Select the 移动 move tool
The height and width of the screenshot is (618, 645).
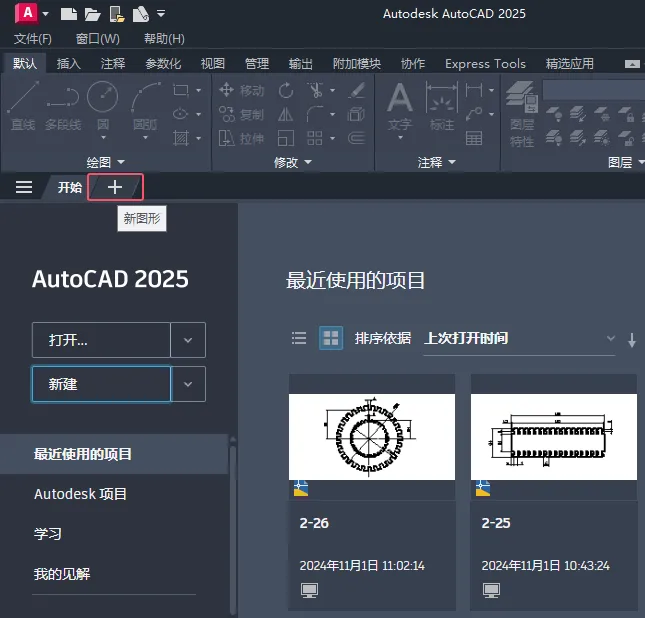click(x=241, y=90)
